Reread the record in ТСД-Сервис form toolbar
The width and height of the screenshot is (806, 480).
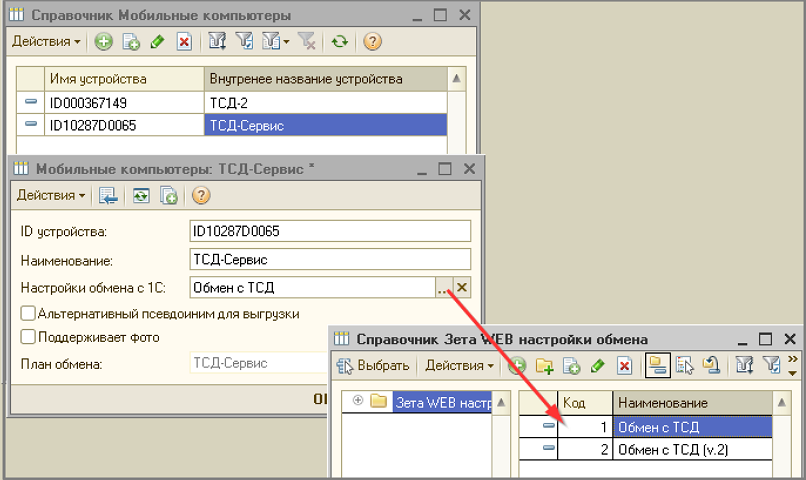[141, 196]
